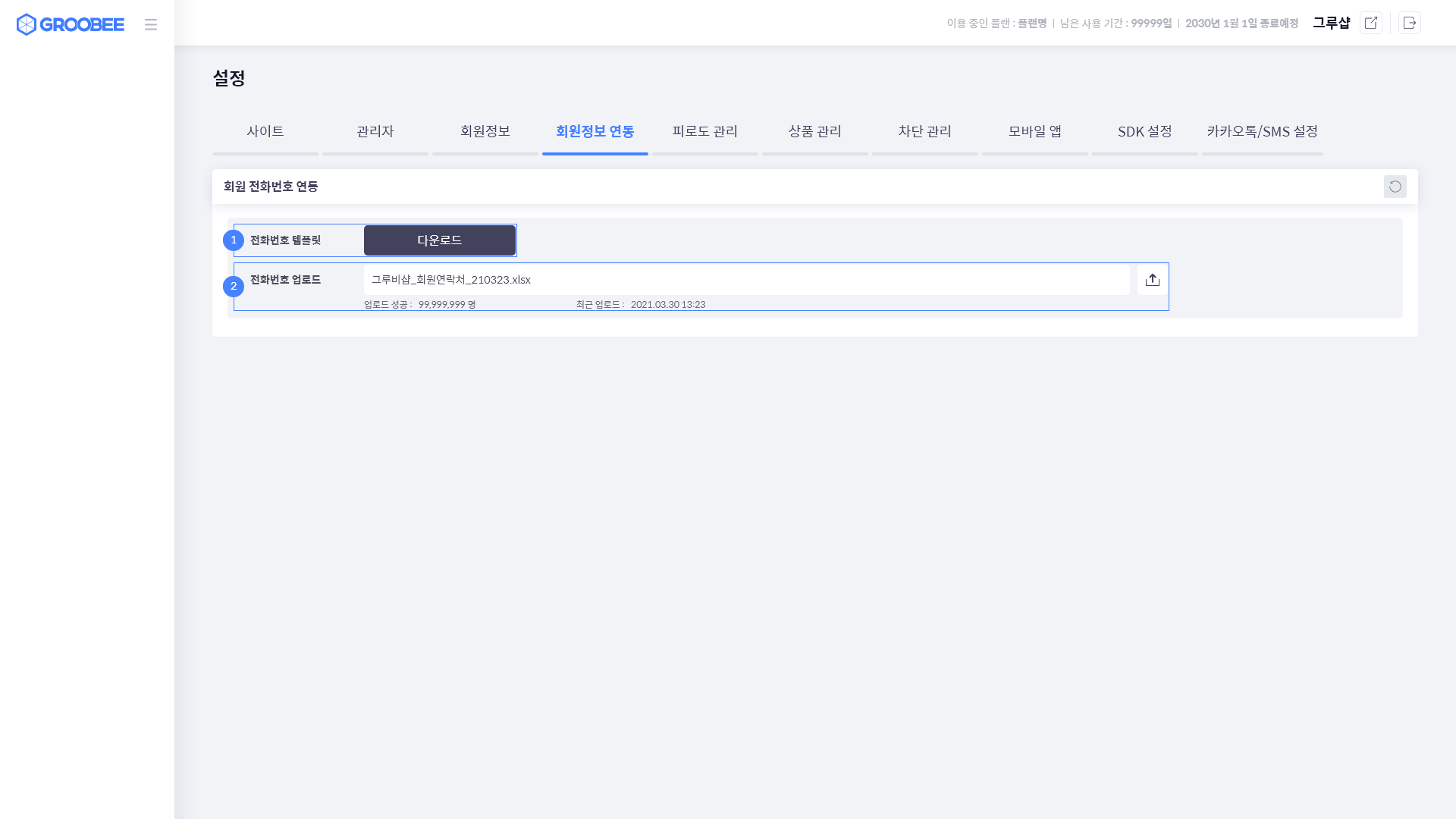This screenshot has height=819, width=1456.
Task: Click the logout icon at top right
Action: tap(1409, 23)
